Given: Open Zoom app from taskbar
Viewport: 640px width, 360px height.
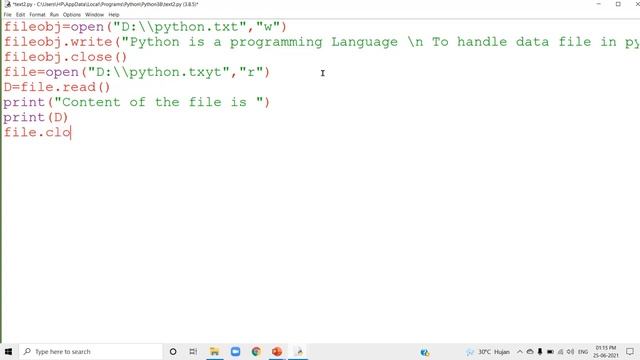Looking at the screenshot, I should [236, 351].
